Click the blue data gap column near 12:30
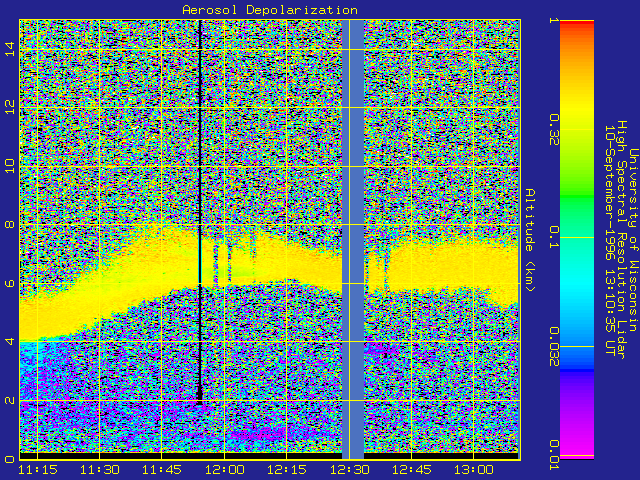 point(353,240)
